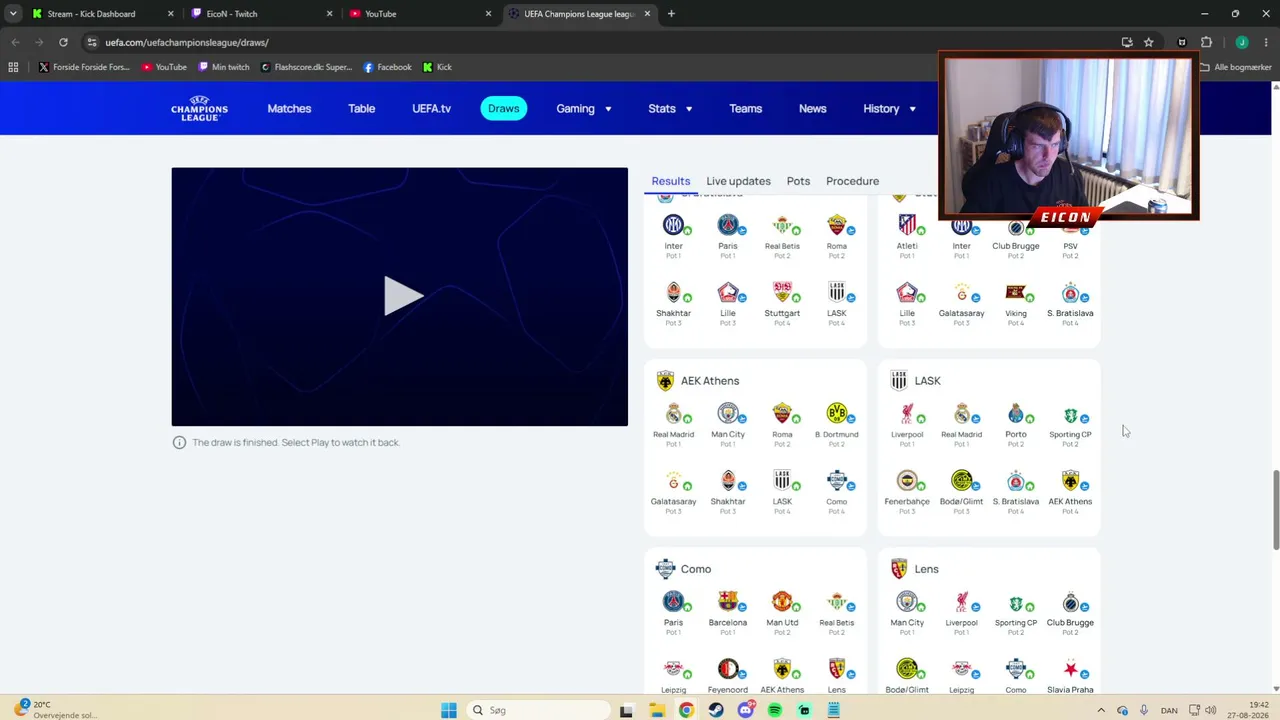
Task: Open the Teams navigation item
Action: [745, 108]
